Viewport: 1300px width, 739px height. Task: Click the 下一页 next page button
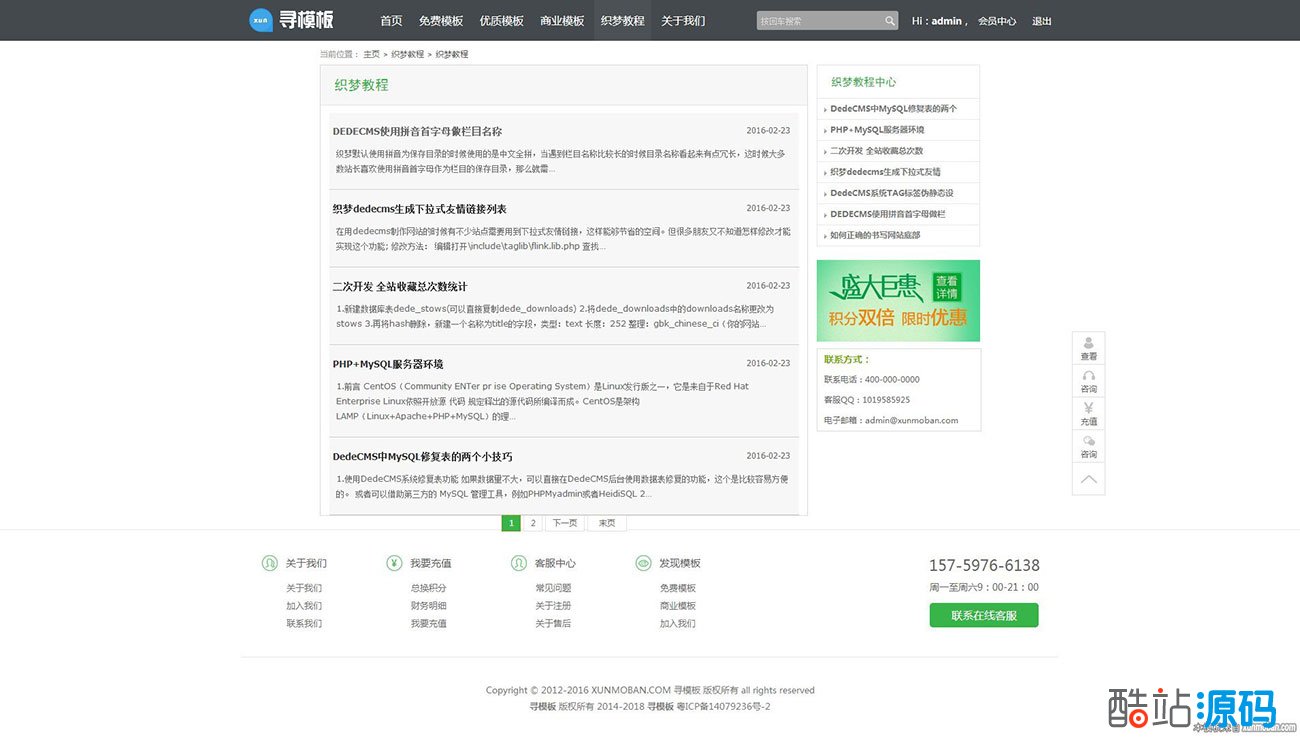point(565,523)
